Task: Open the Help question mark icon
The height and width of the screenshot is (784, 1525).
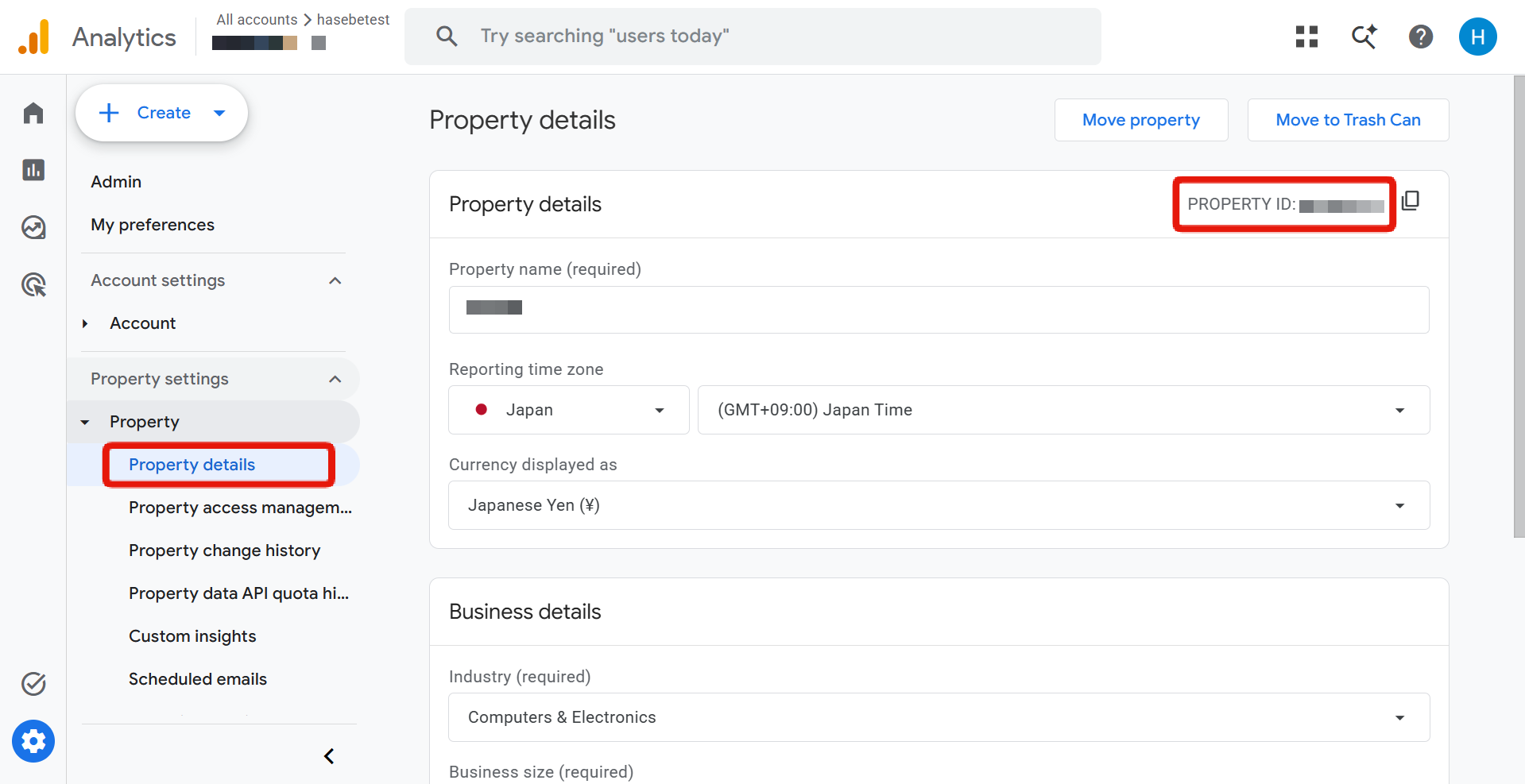Action: tap(1421, 37)
